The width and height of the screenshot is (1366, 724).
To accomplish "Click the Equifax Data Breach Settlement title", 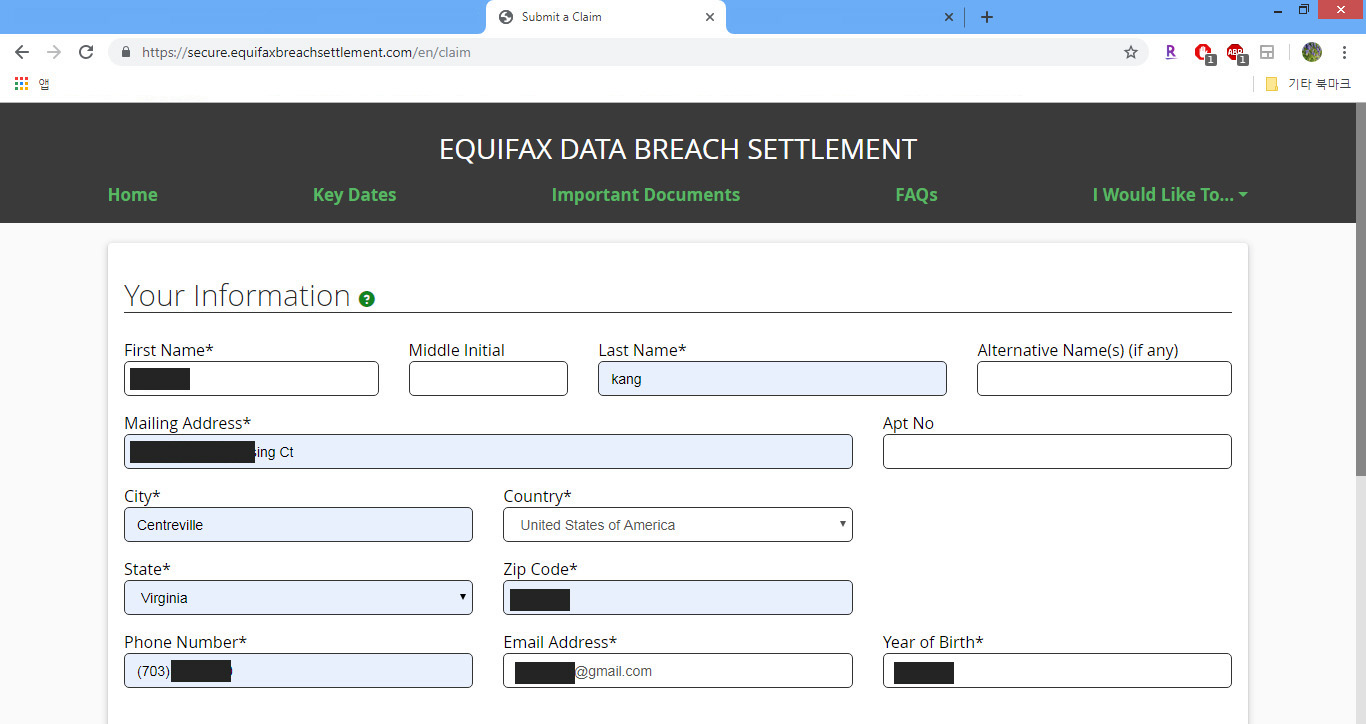I will coord(678,149).
